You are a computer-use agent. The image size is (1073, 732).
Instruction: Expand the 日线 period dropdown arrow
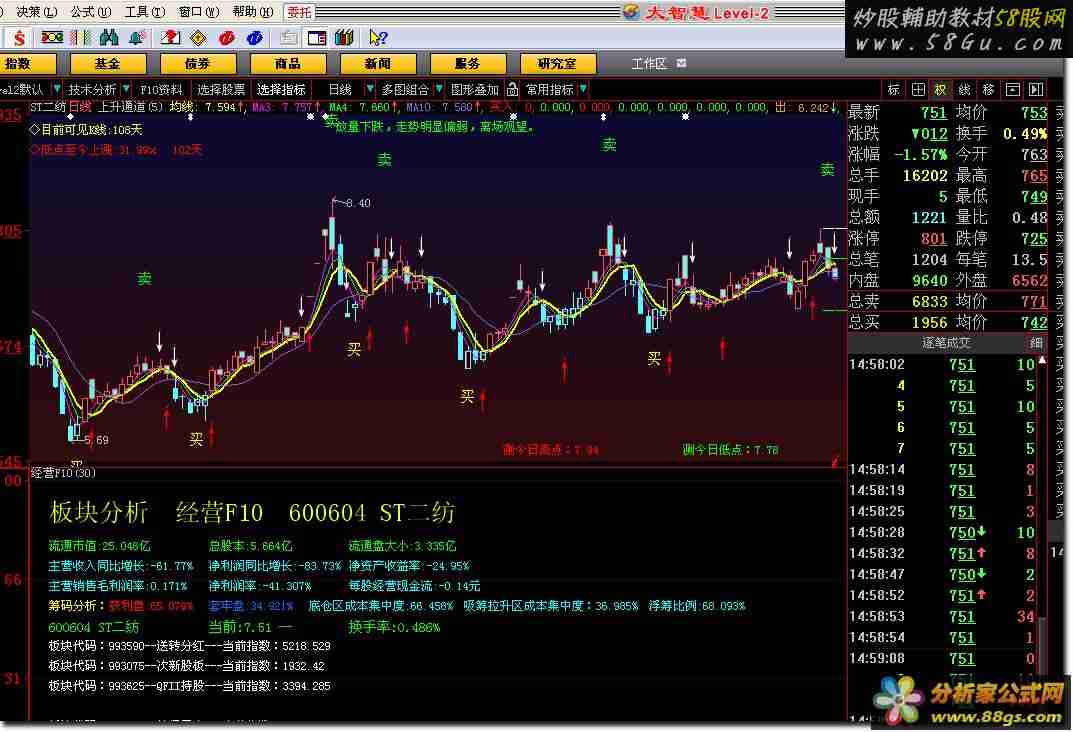tap(370, 89)
